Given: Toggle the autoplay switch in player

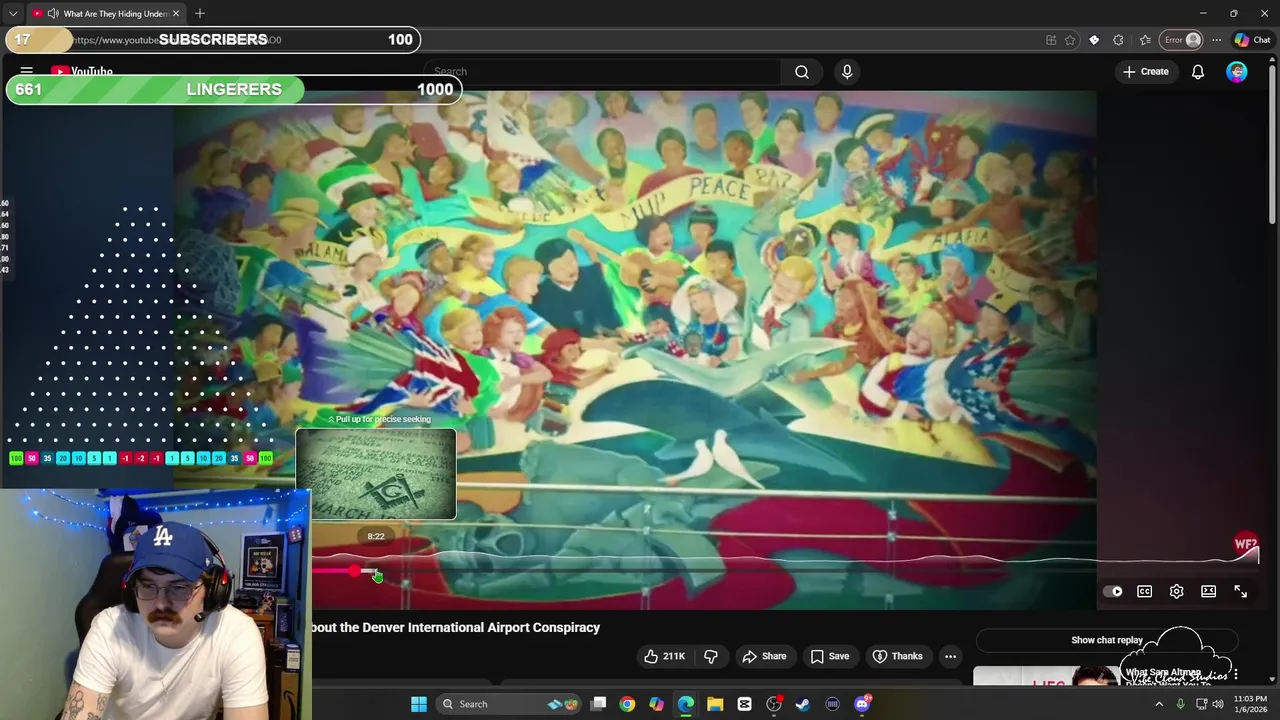Looking at the screenshot, I should 1112,592.
